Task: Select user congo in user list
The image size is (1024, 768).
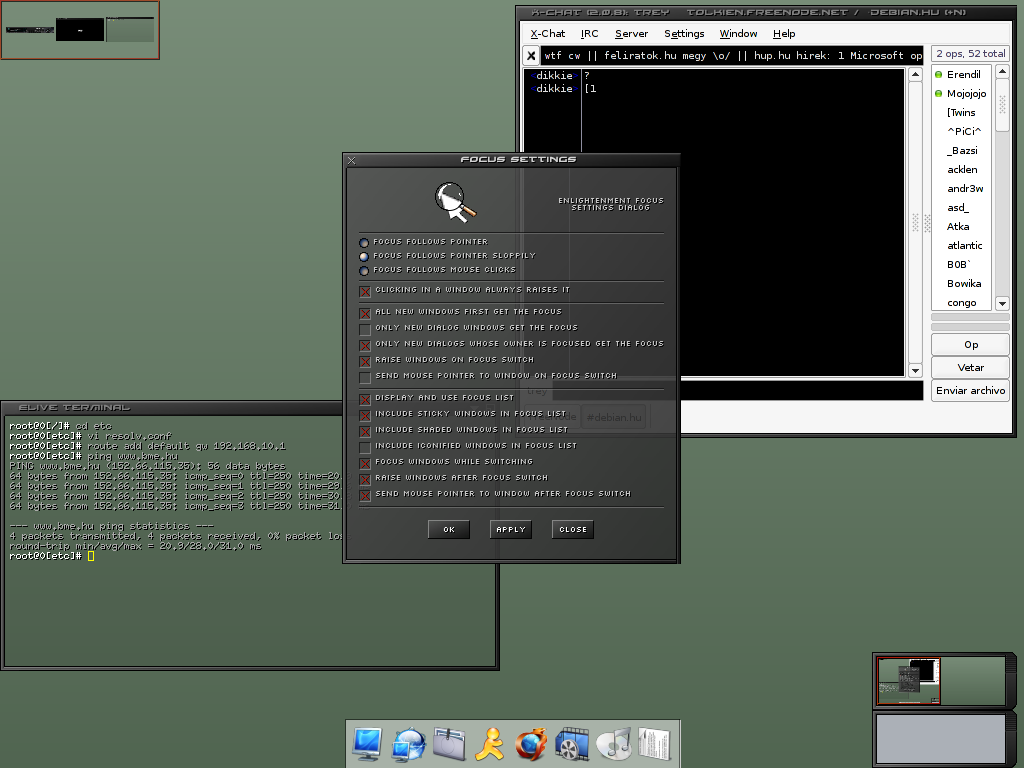Action: point(962,302)
